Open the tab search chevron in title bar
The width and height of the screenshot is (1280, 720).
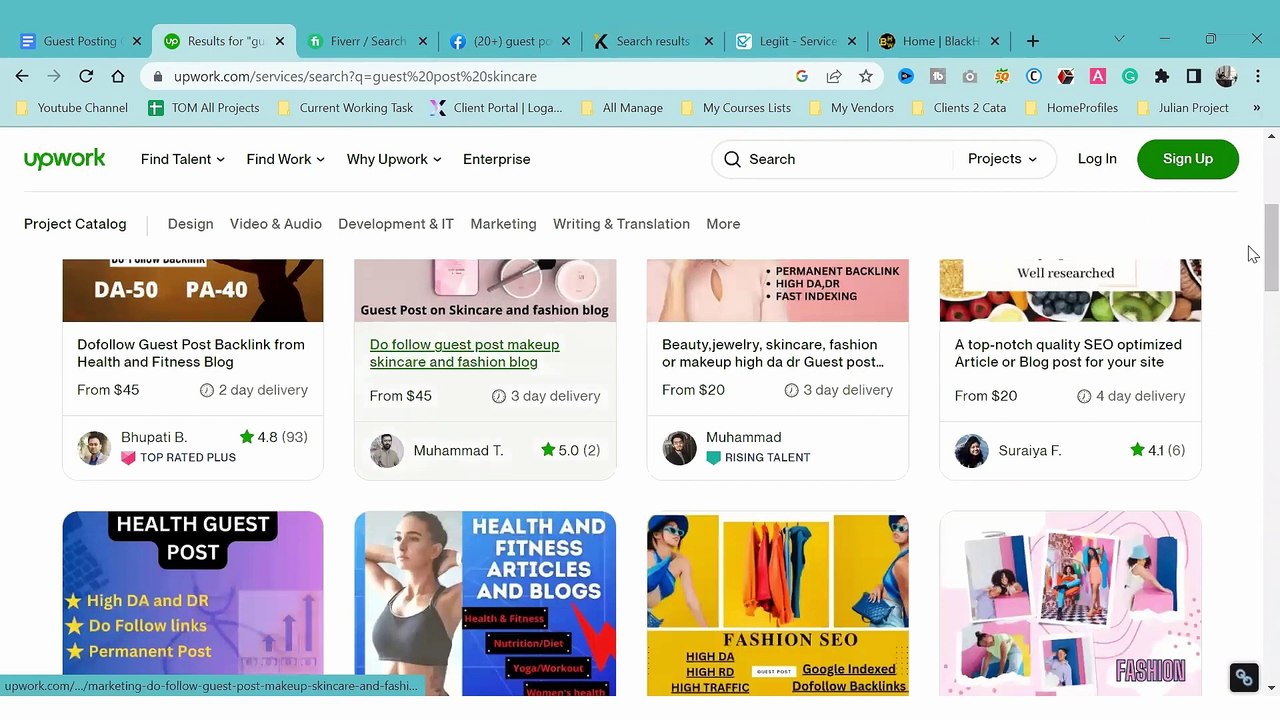[1119, 39]
